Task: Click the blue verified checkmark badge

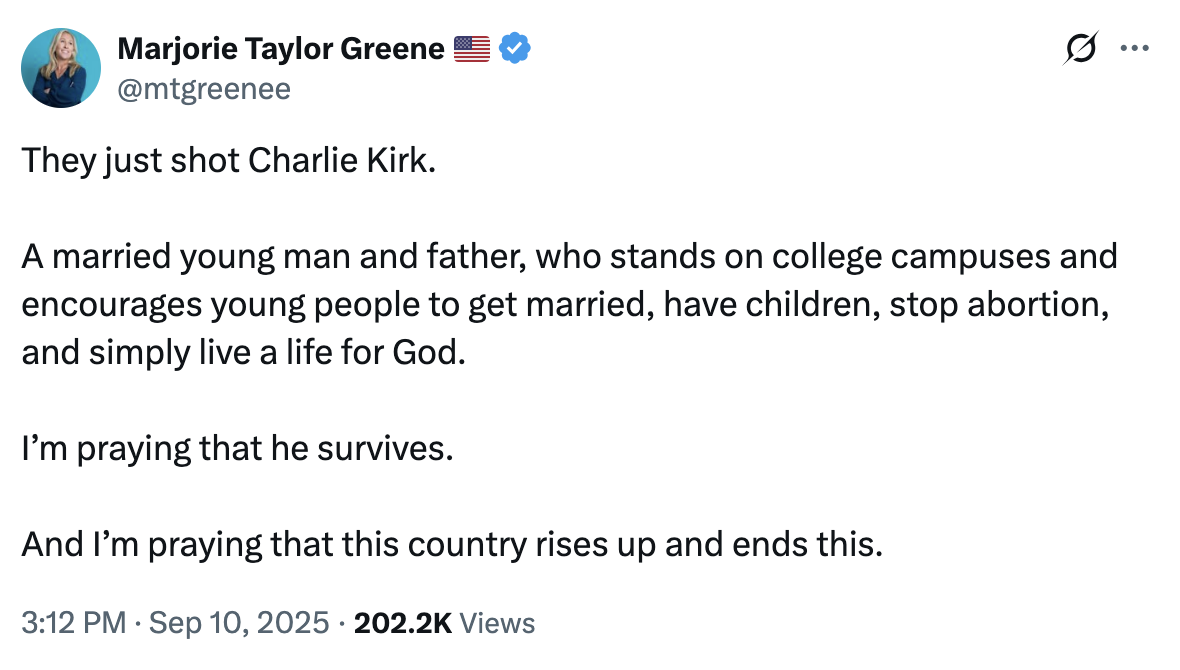Action: coord(514,47)
